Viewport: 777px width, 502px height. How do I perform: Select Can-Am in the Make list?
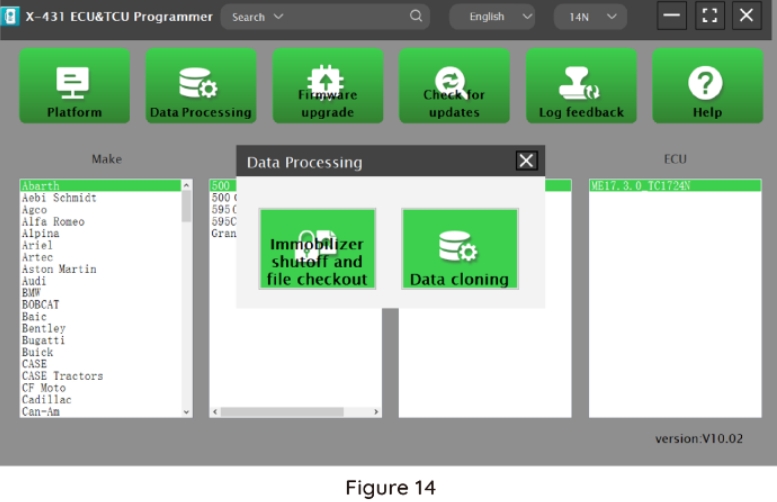tap(100, 411)
